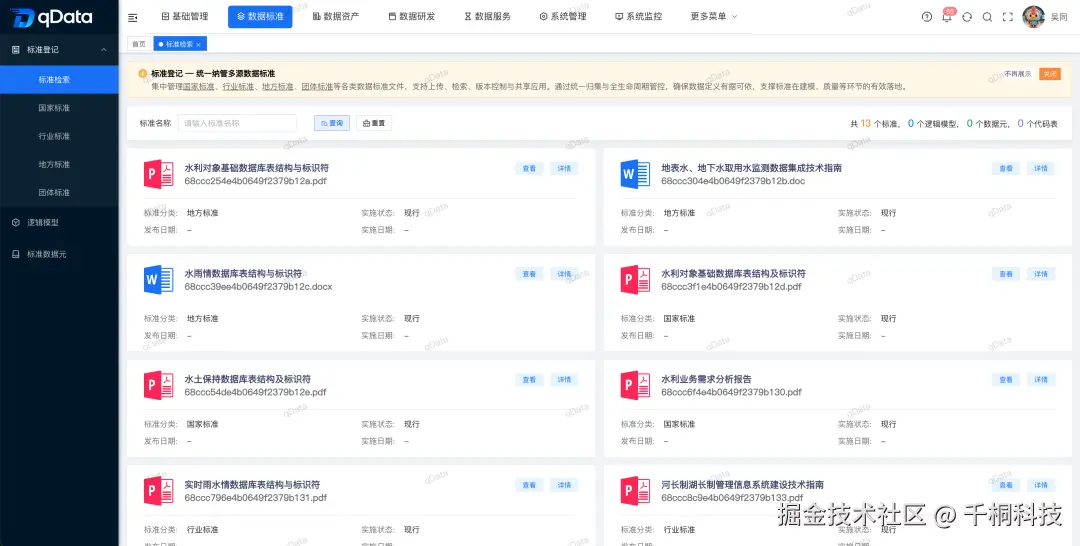Open the 数据研发 top menu
The width and height of the screenshot is (1080, 546).
pos(411,17)
